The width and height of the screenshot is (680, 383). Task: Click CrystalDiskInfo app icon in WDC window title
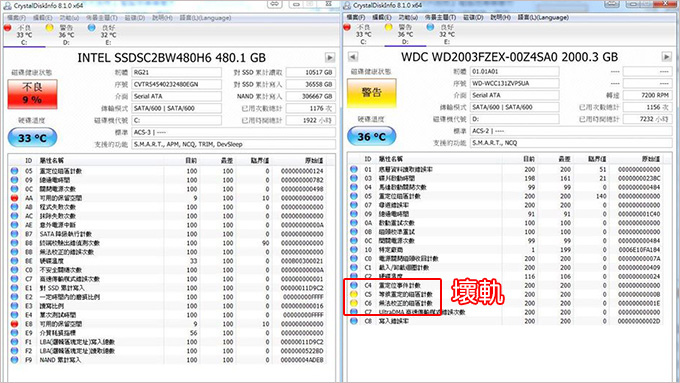point(347,5)
